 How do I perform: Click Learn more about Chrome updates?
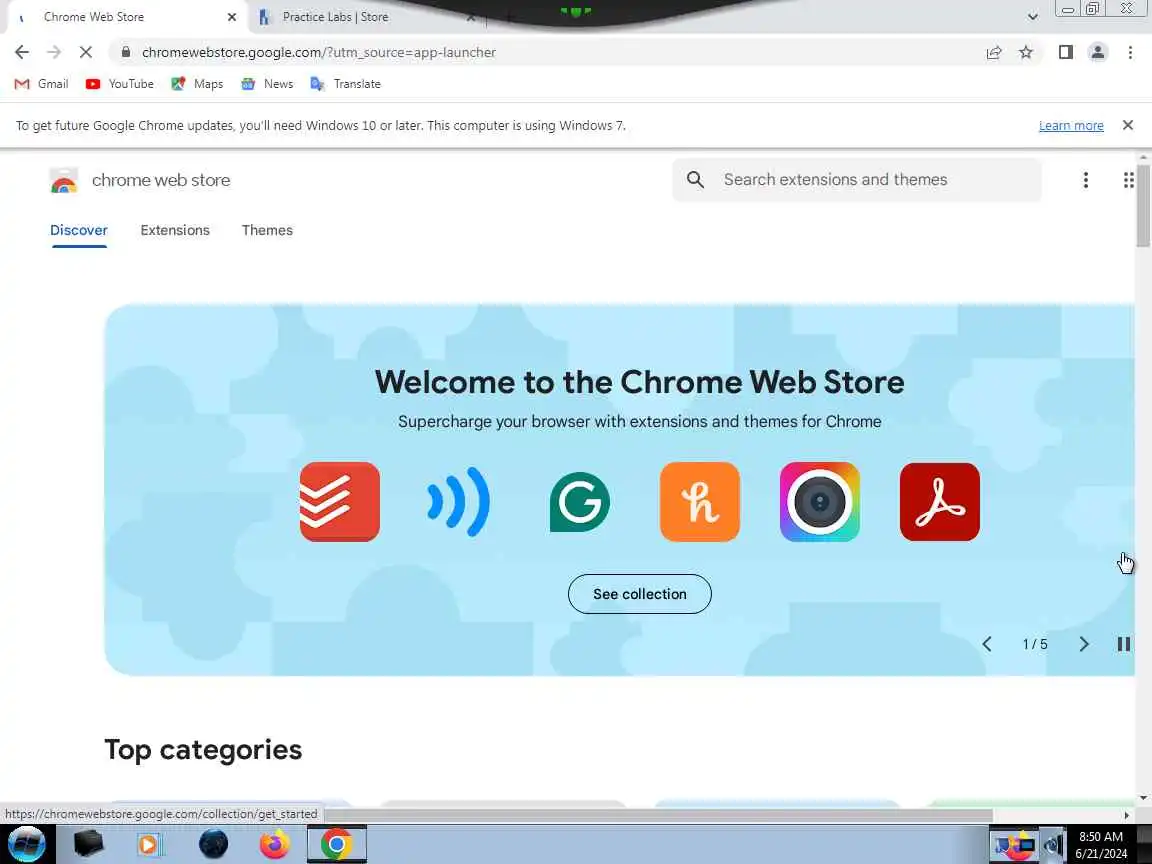(1070, 126)
